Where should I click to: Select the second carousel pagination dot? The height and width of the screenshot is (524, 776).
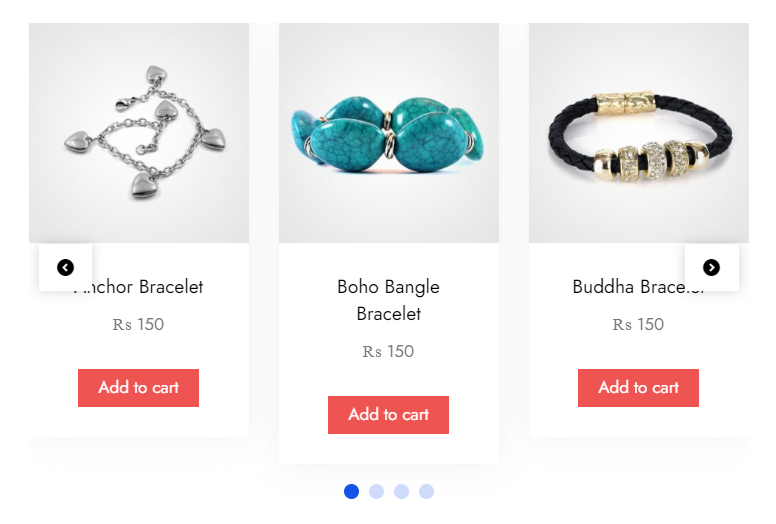(377, 491)
